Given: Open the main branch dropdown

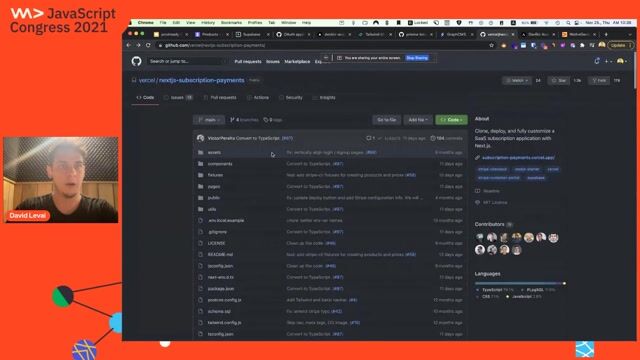Looking at the screenshot, I should coord(209,120).
